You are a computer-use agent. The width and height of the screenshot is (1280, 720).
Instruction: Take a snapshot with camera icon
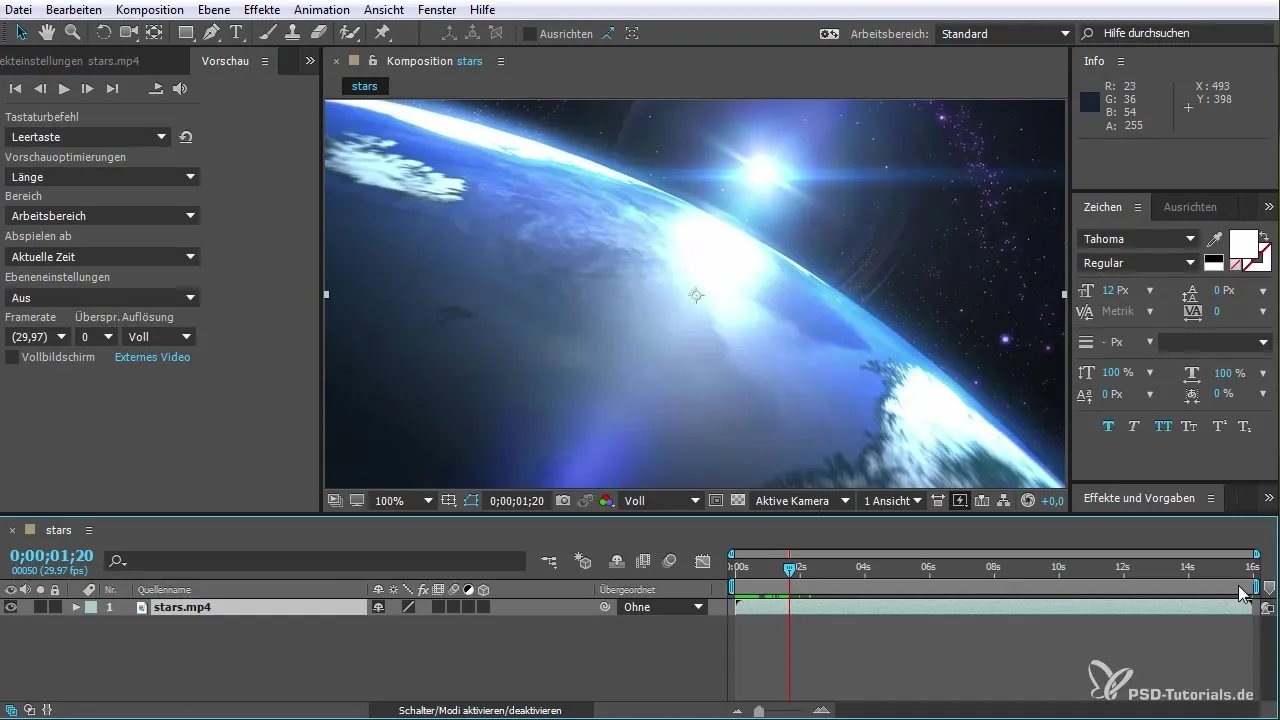[564, 501]
